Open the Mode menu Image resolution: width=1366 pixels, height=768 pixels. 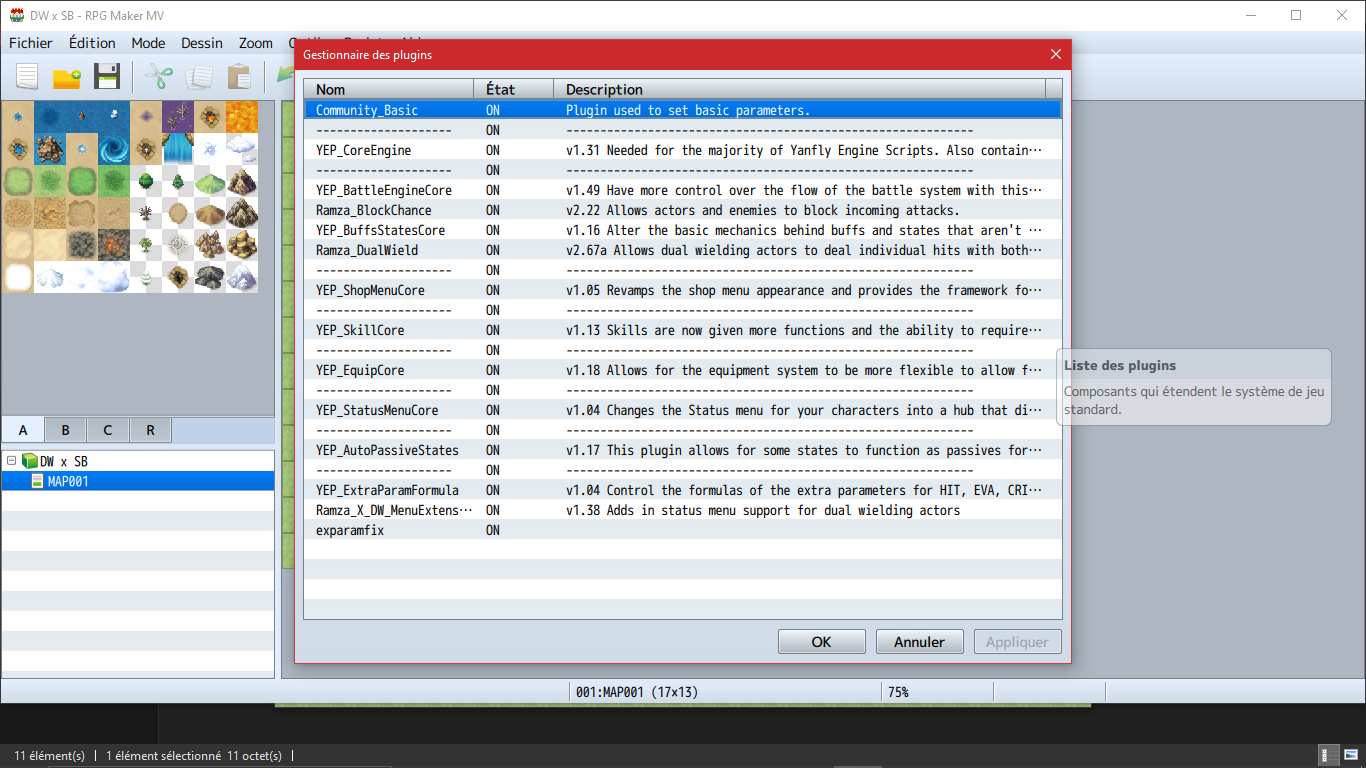[148, 43]
